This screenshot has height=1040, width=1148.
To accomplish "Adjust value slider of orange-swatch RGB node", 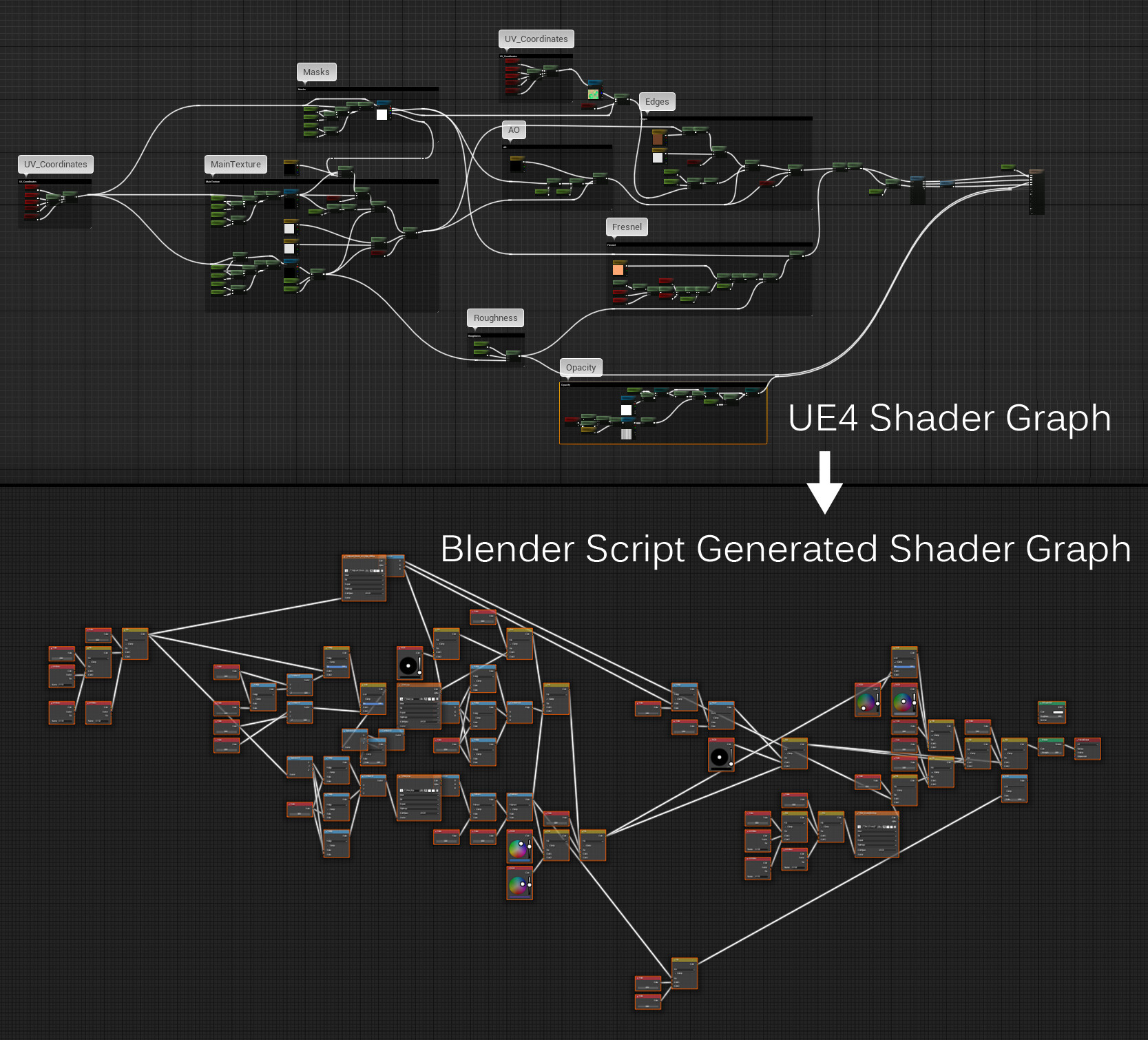I will 877,701.
